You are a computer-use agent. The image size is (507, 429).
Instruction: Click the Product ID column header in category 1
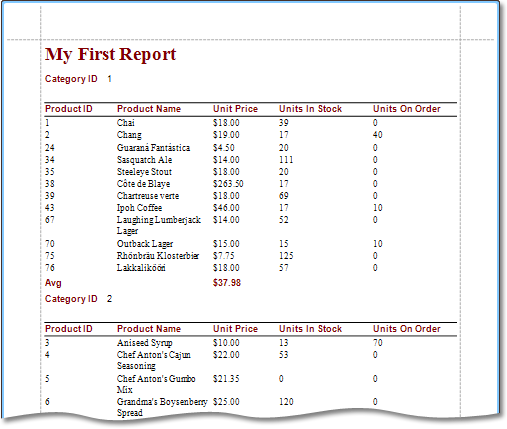coord(69,109)
